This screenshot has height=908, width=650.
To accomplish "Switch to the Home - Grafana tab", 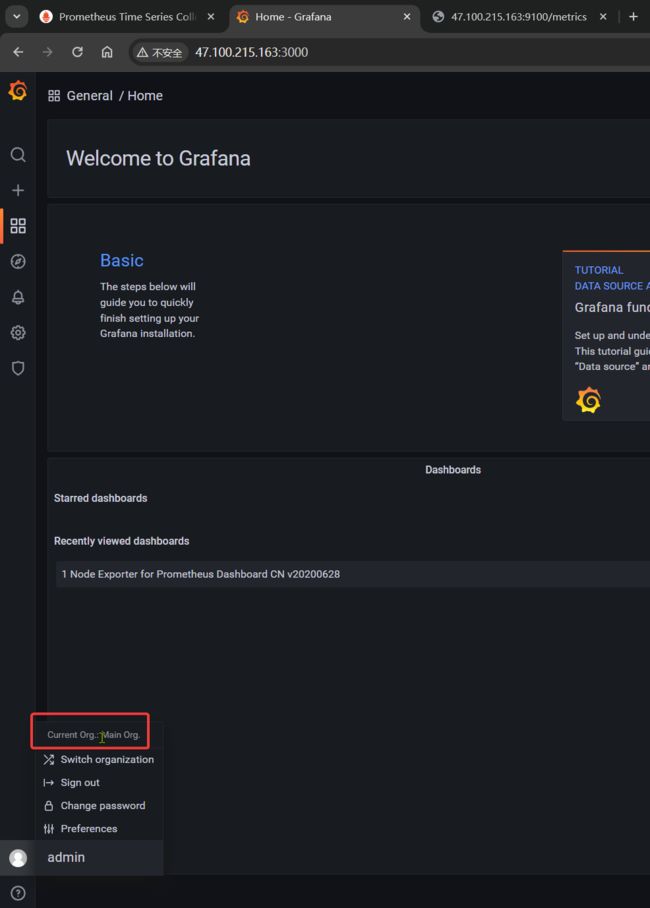I will tap(324, 17).
